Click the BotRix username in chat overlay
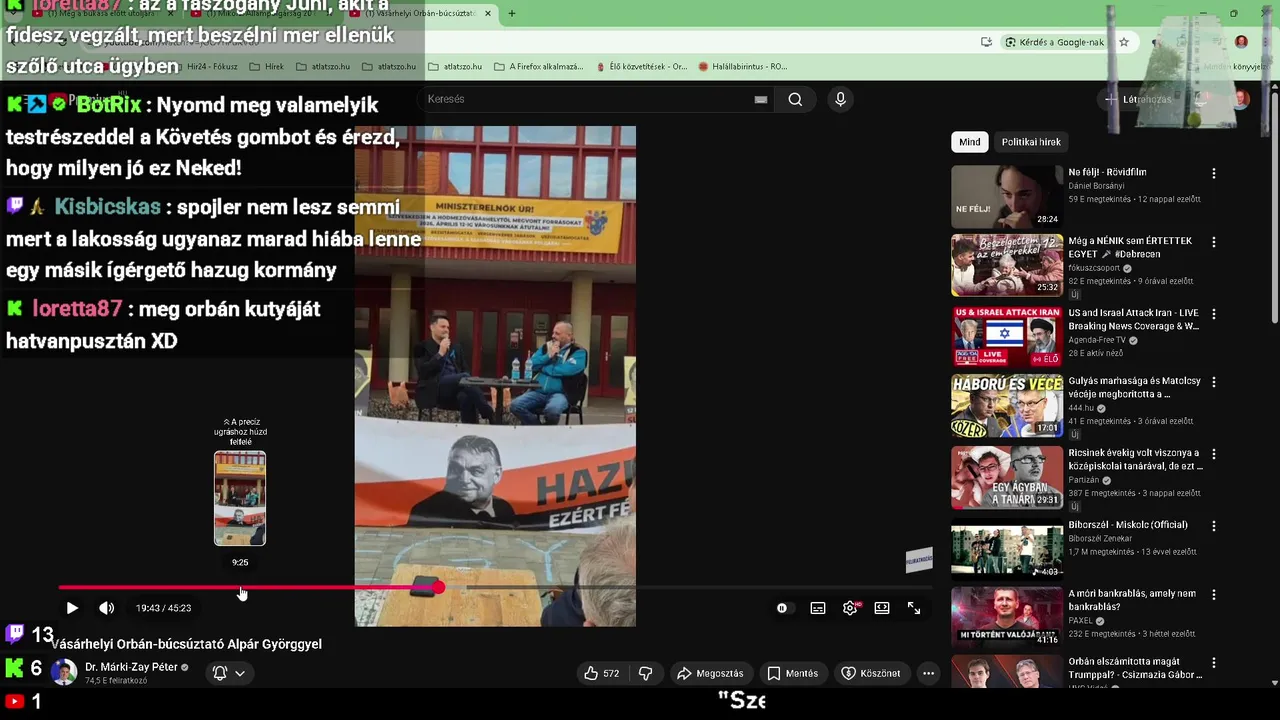Viewport: 1280px width, 720px height. [x=109, y=104]
